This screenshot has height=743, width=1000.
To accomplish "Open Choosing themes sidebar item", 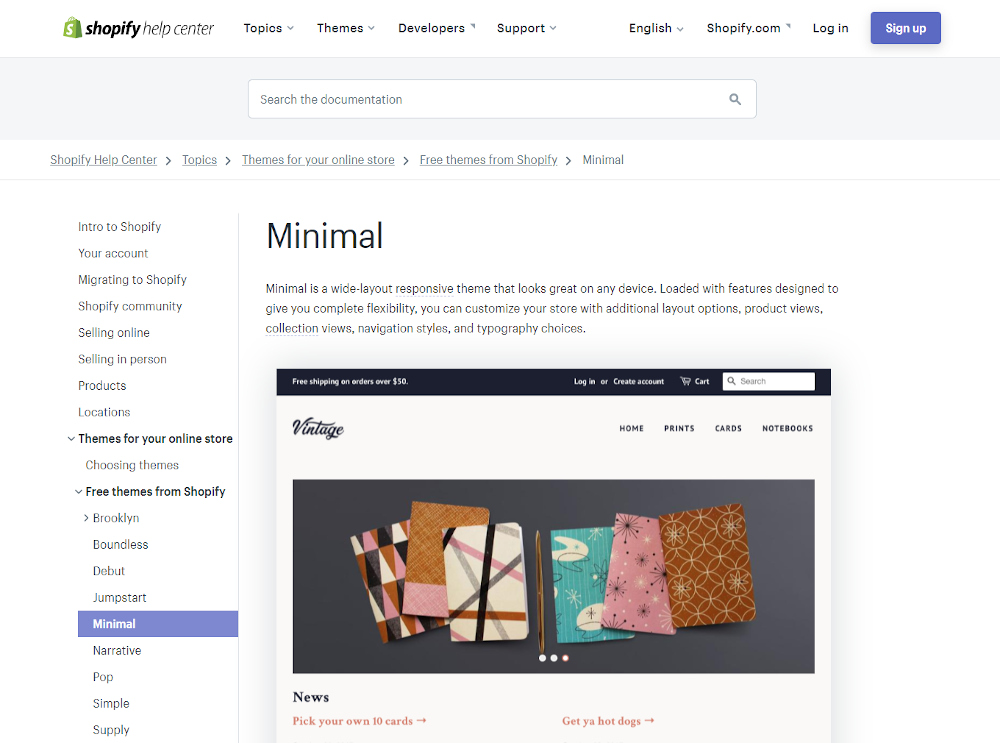I will coord(132,465).
